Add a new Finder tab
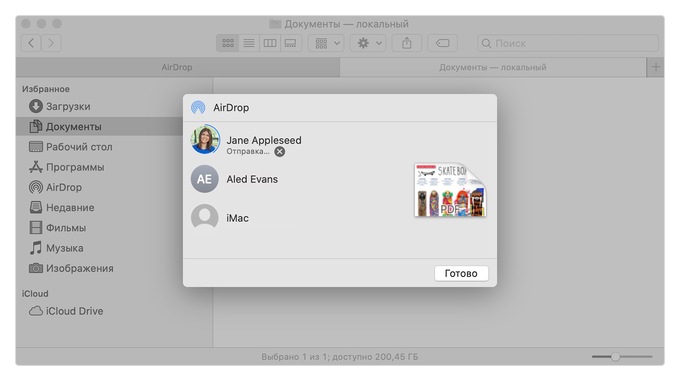The image size is (680, 381). pos(656,67)
